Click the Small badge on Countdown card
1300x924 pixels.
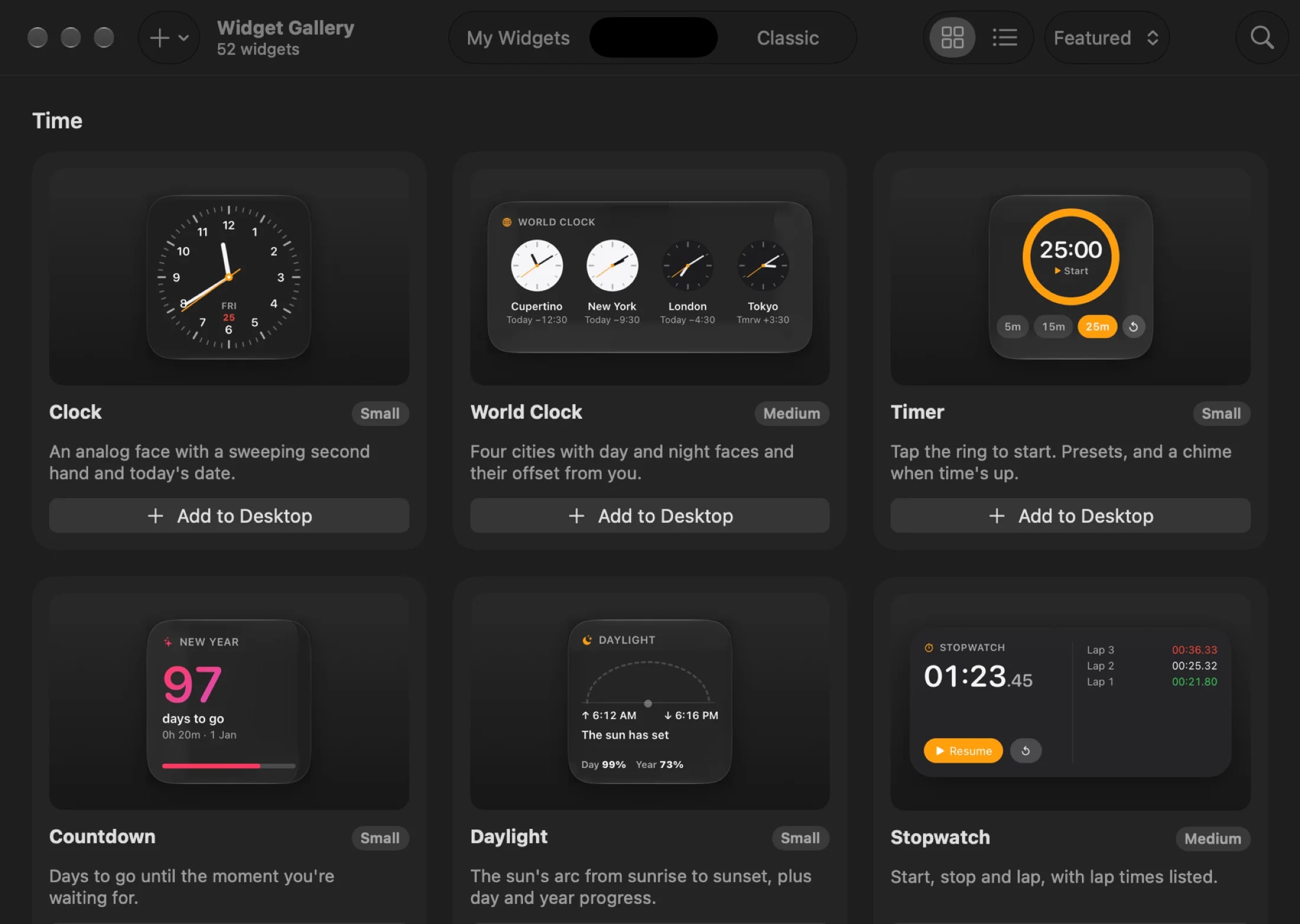tap(380, 838)
